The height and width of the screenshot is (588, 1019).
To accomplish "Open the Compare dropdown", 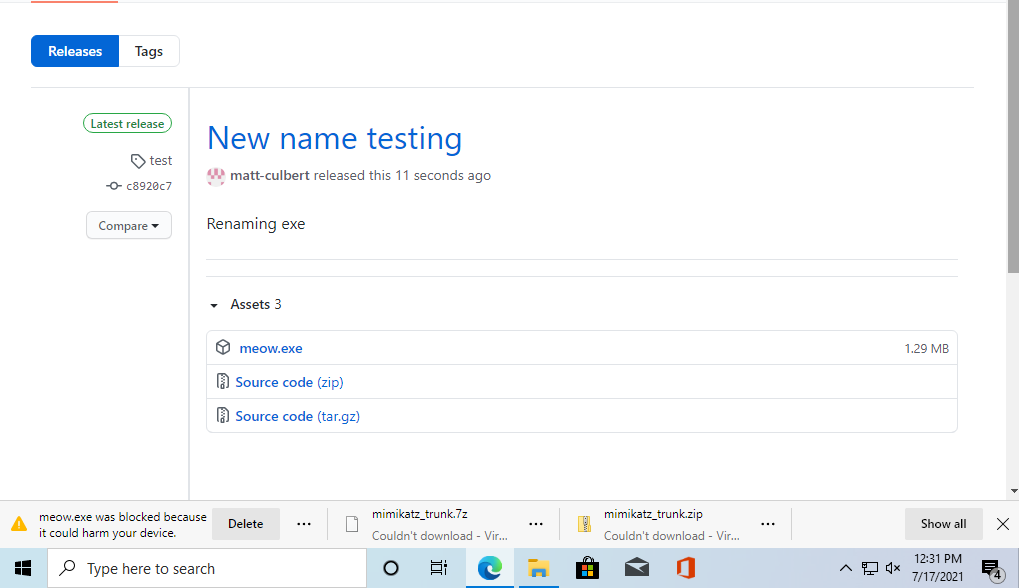I will [129, 225].
